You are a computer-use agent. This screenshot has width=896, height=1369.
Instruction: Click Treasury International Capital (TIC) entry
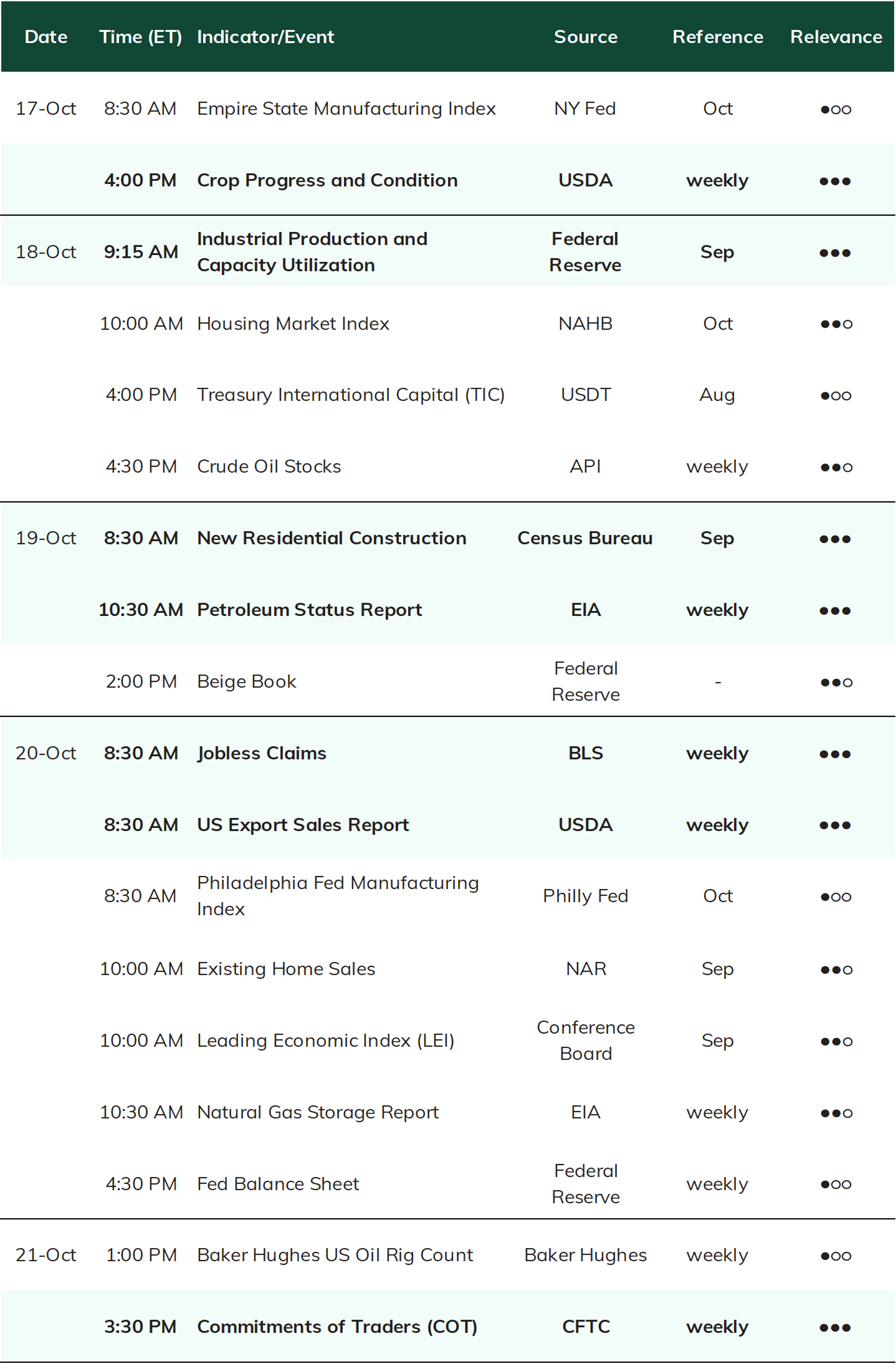[351, 395]
